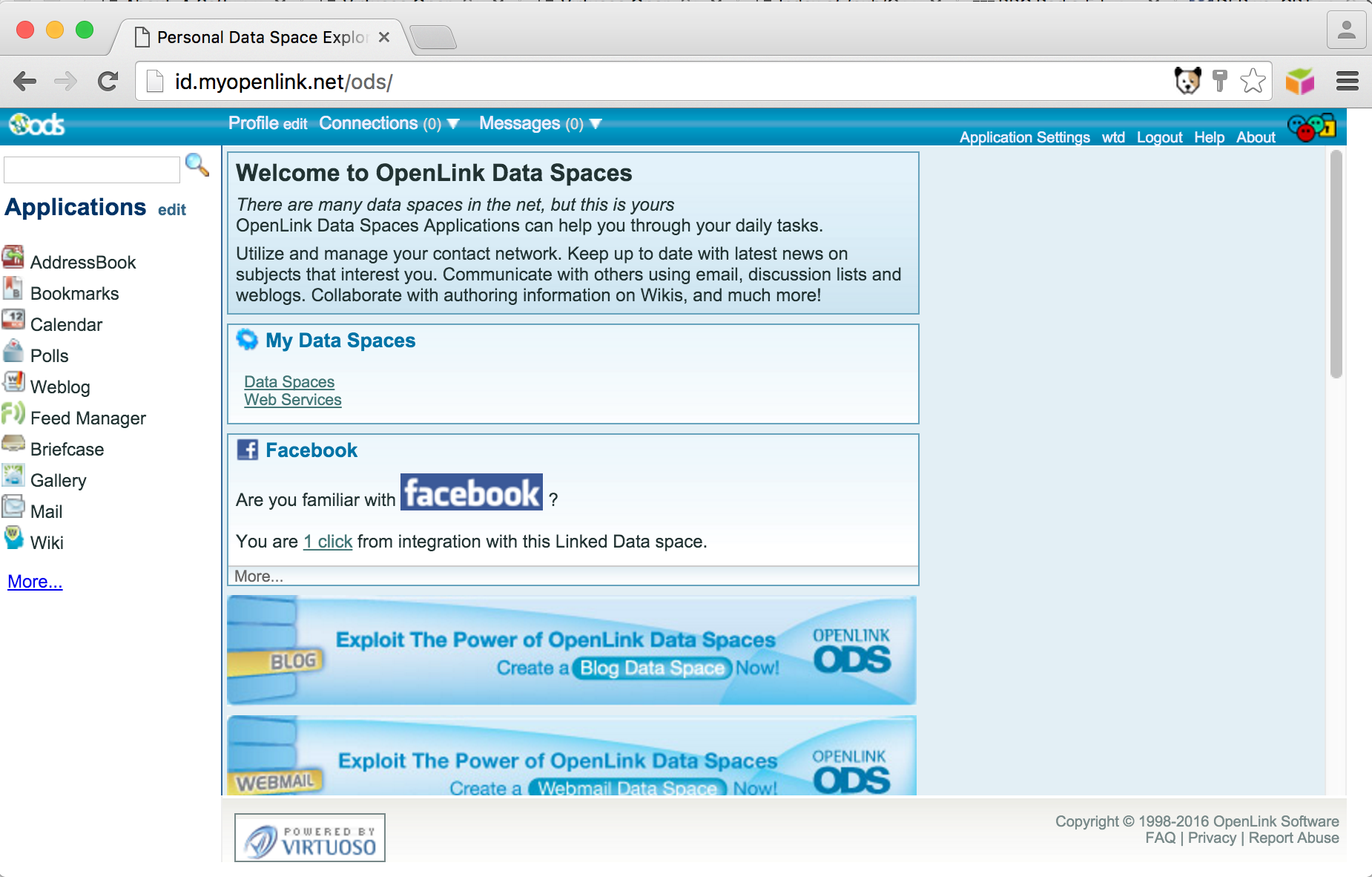
Task: Click the More... link under Applications
Action: point(35,582)
